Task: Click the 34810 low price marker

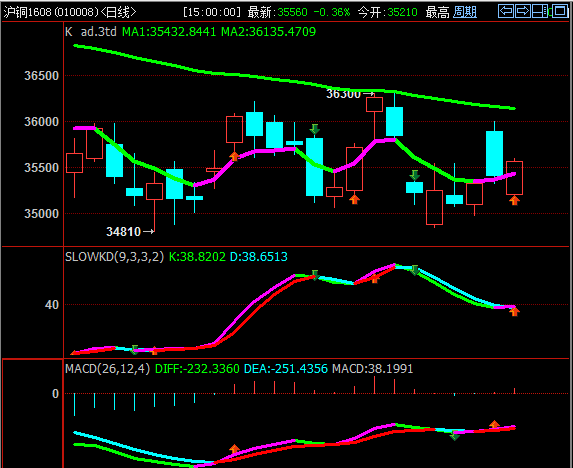Action: [130, 232]
